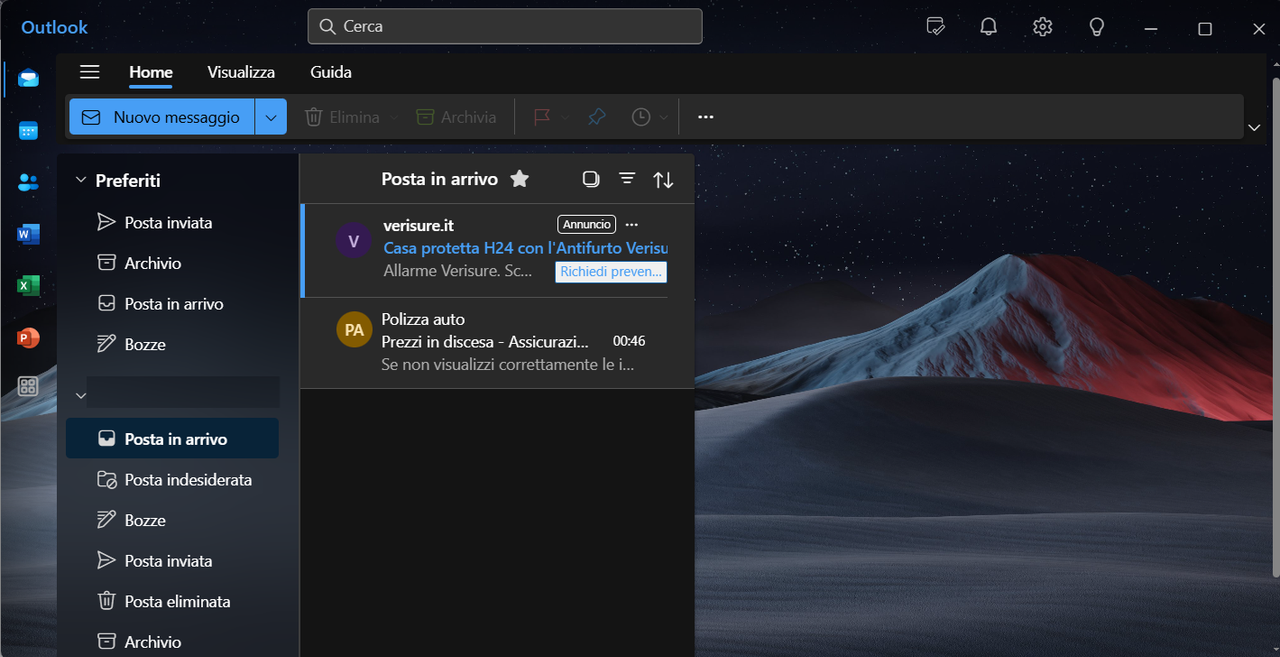The image size is (1280, 657).
Task: Launch Excel from the left rail
Action: (x=28, y=286)
